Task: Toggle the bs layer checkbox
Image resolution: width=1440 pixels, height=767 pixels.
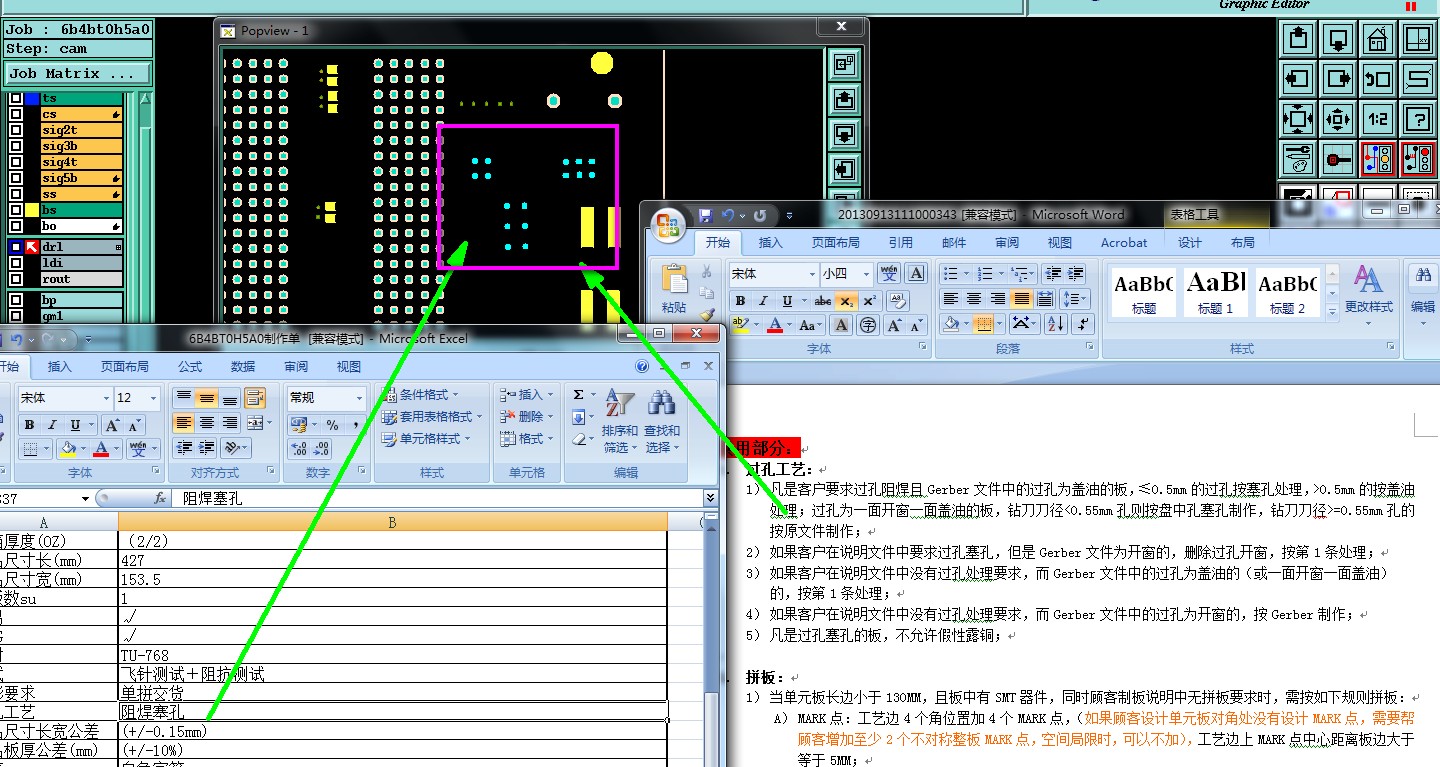Action: click(x=15, y=210)
